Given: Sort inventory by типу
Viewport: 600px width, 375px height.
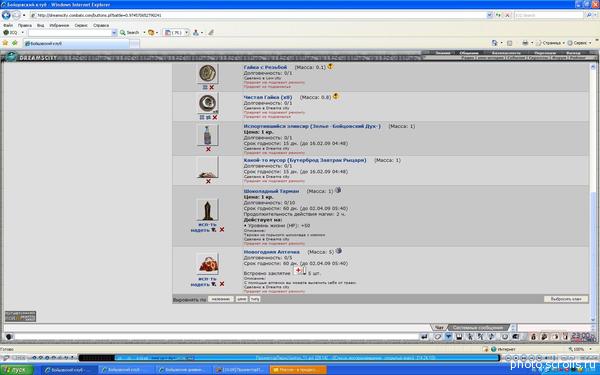Looking at the screenshot, I should [x=255, y=299].
